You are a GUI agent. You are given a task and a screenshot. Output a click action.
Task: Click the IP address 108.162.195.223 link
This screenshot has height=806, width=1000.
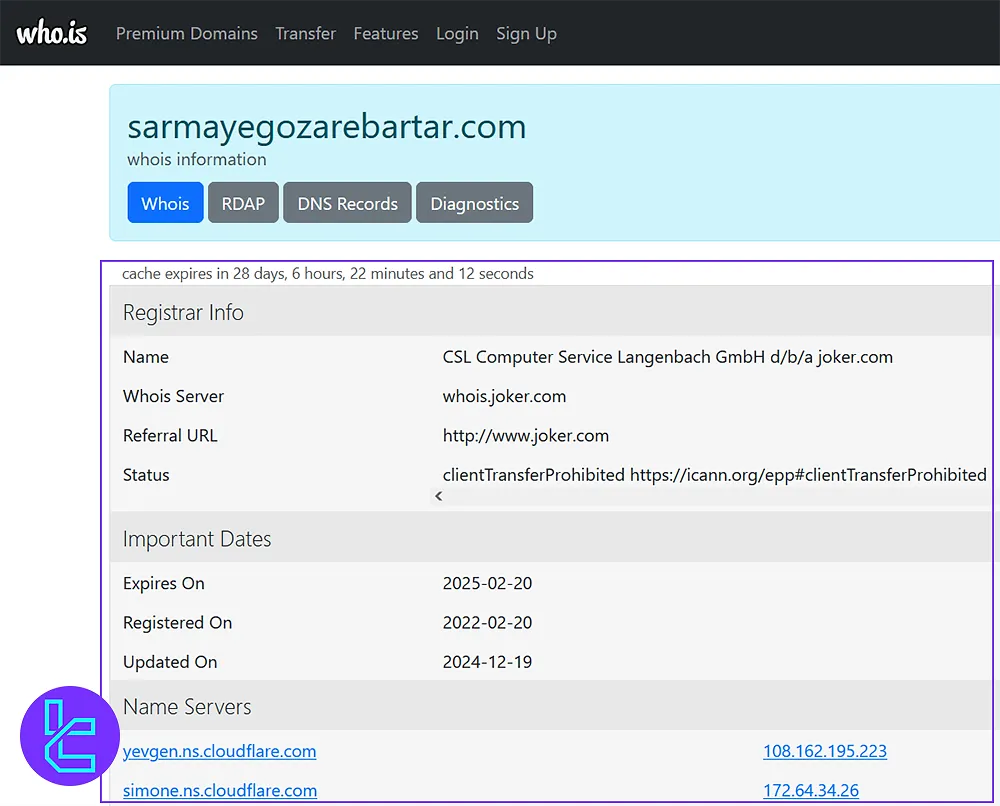click(825, 751)
